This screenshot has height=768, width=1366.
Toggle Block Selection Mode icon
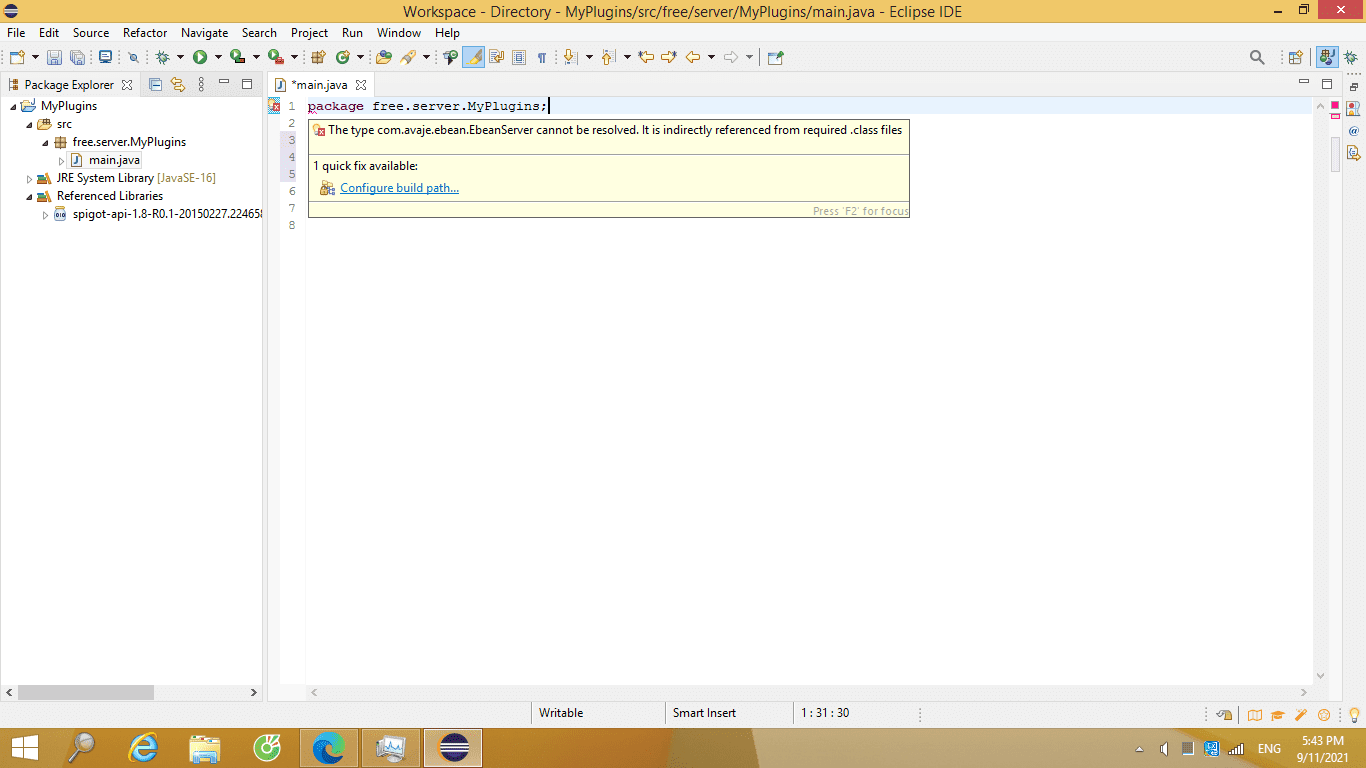519,58
